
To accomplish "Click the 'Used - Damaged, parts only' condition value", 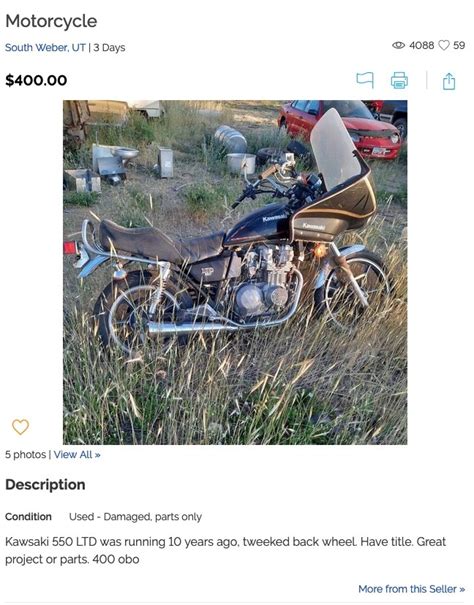I will point(135,517).
